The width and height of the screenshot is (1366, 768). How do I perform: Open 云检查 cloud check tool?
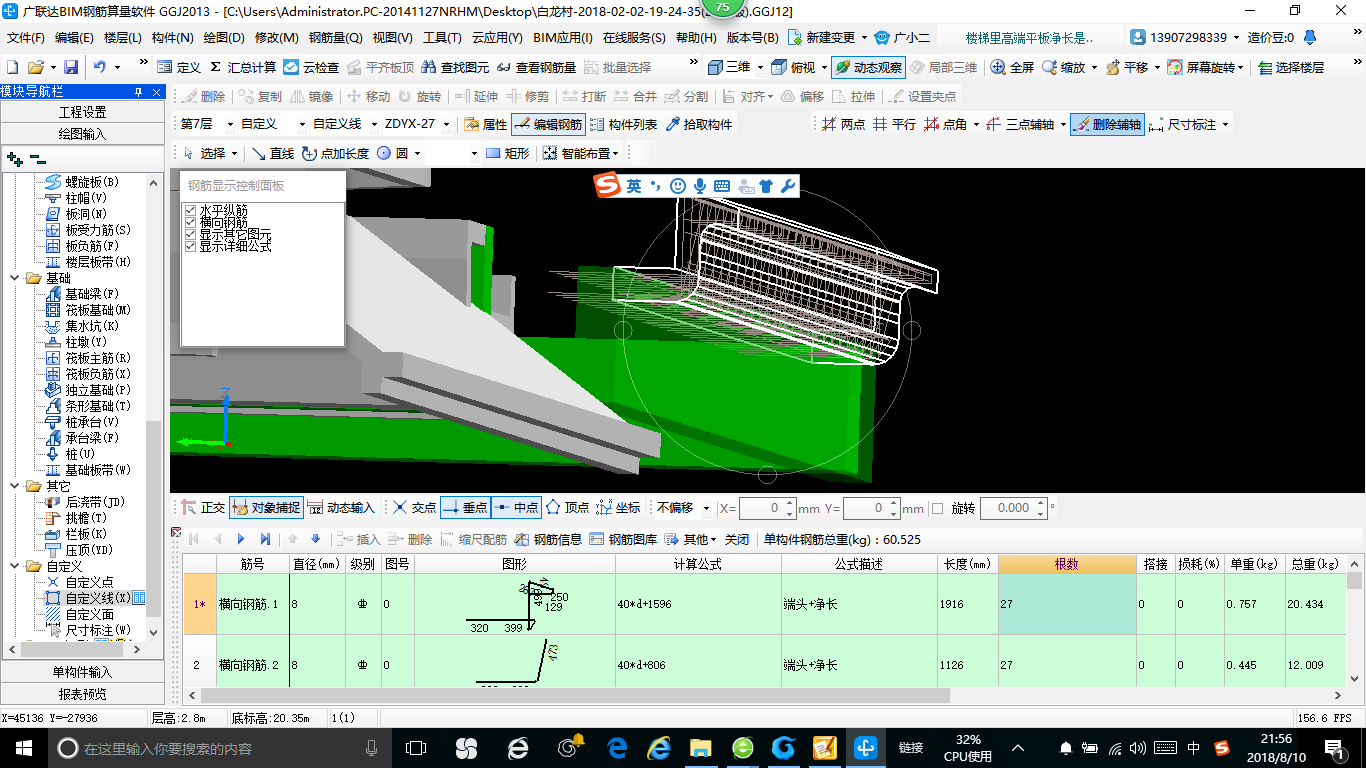311,67
